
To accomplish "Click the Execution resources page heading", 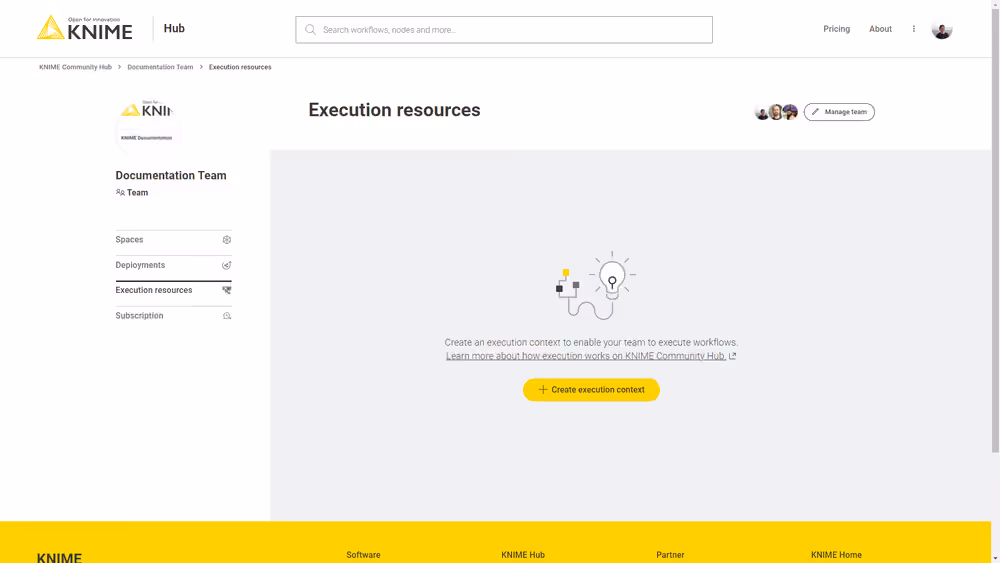I will 394,110.
